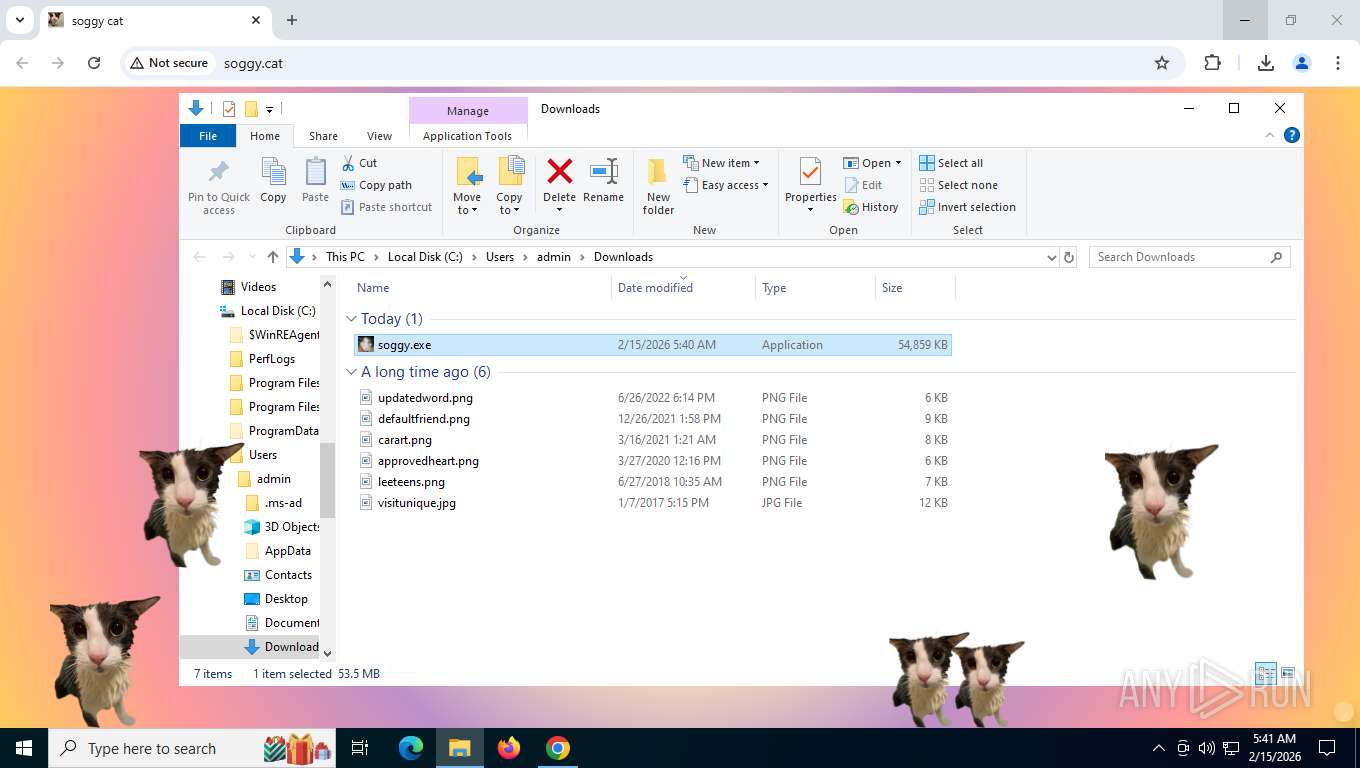Click the Paste ribbon icon
This screenshot has width=1360, height=768.
tap(315, 172)
